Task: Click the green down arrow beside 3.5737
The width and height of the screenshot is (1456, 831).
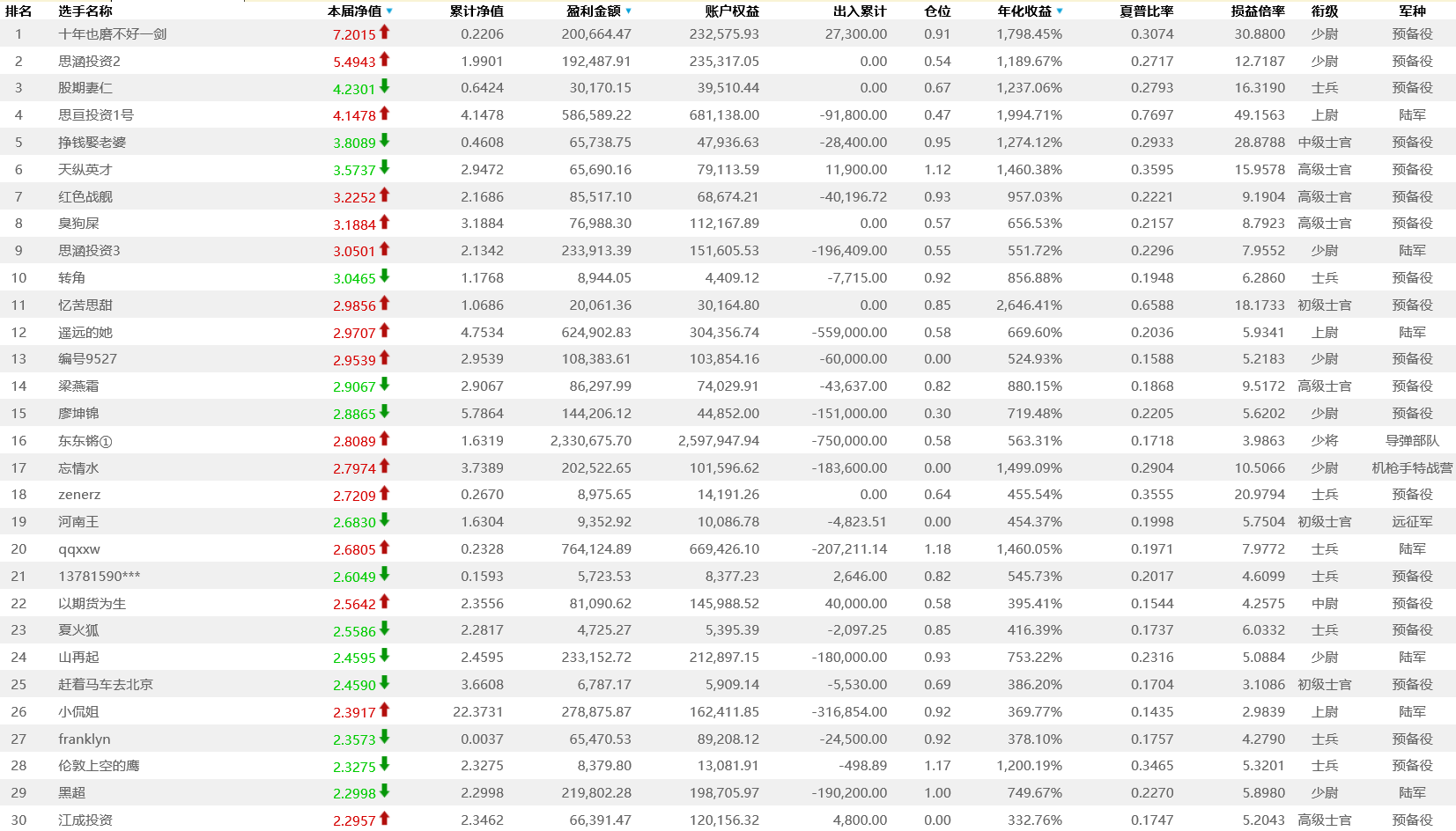Action: click(384, 168)
